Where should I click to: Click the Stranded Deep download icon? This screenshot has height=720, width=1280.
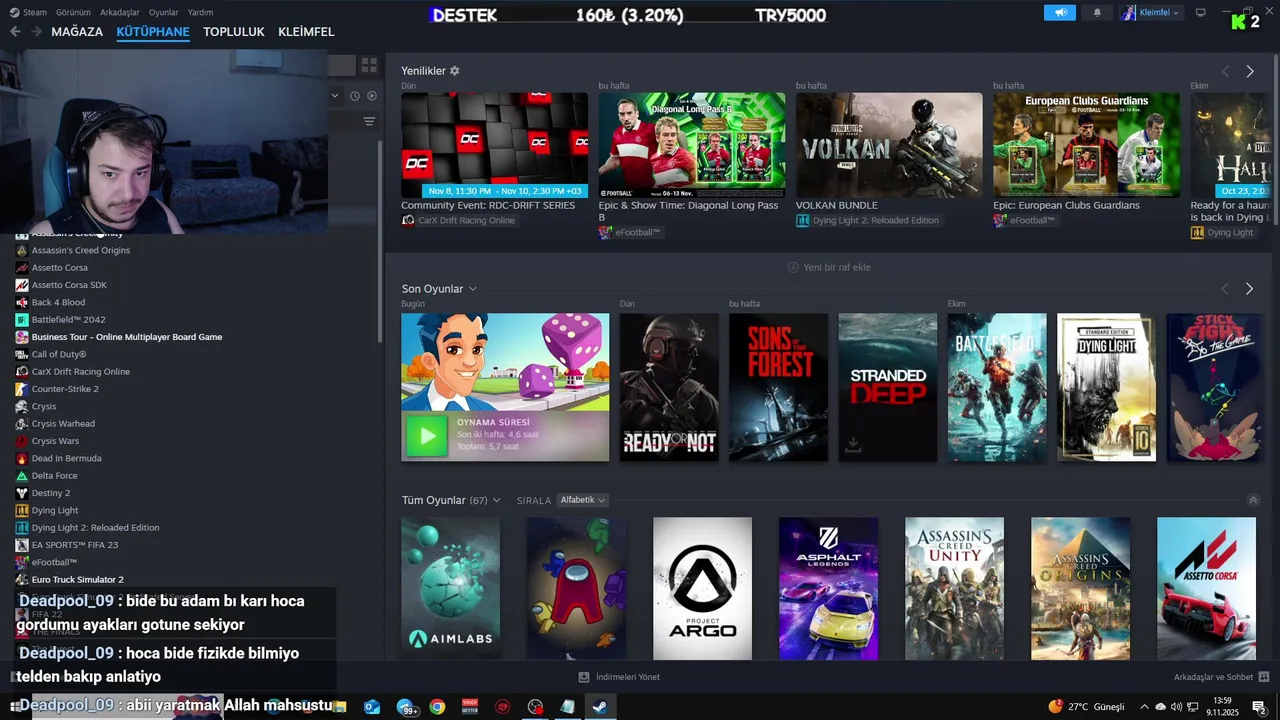pos(853,445)
